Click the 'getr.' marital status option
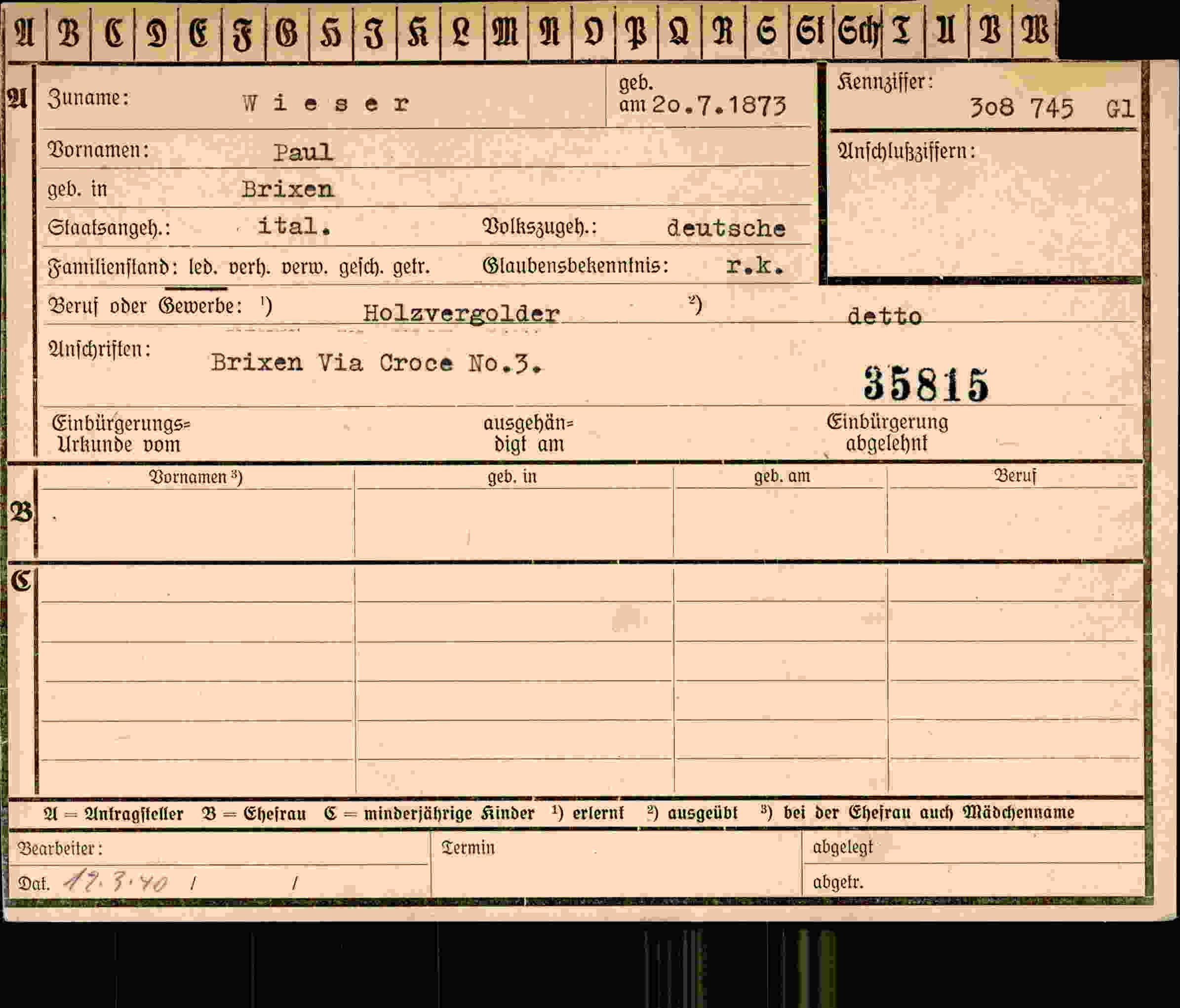The width and height of the screenshot is (1180, 1008). [x=411, y=267]
